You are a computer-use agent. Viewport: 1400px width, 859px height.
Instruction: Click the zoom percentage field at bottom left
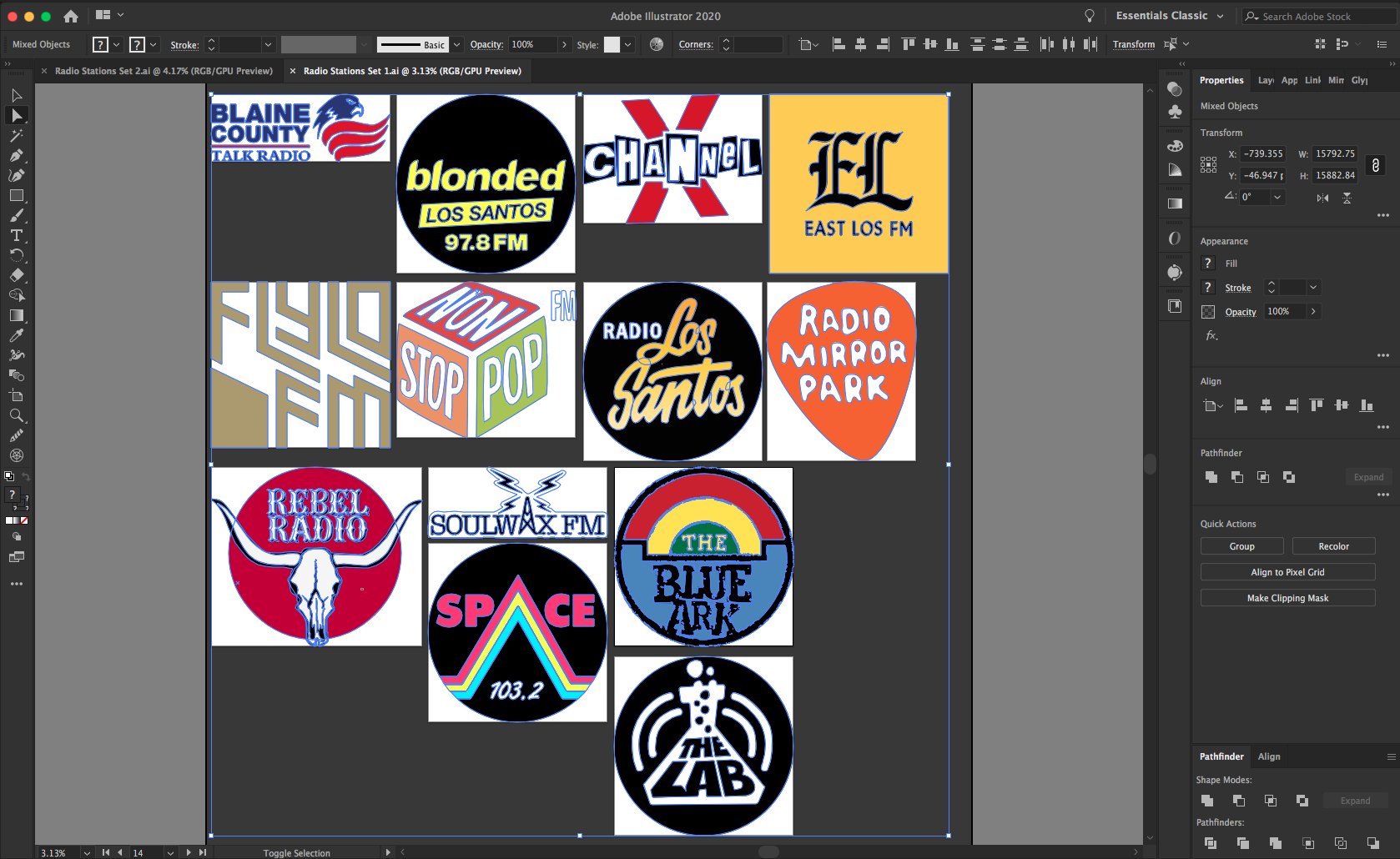tap(54, 852)
